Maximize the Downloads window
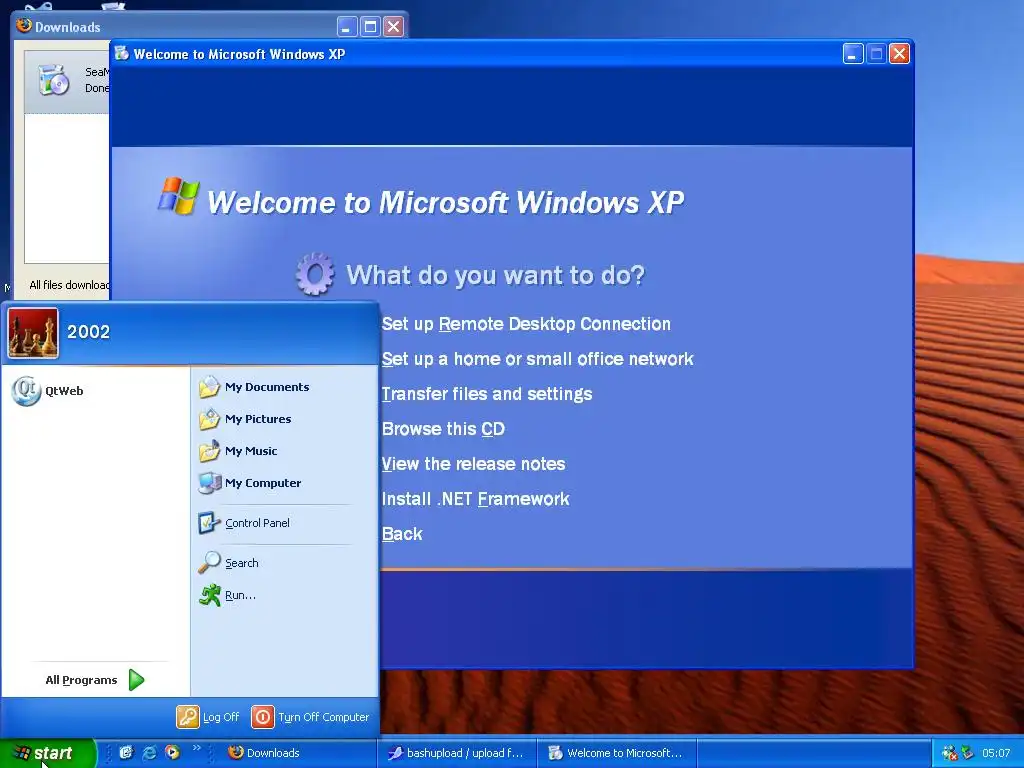 pyautogui.click(x=370, y=26)
